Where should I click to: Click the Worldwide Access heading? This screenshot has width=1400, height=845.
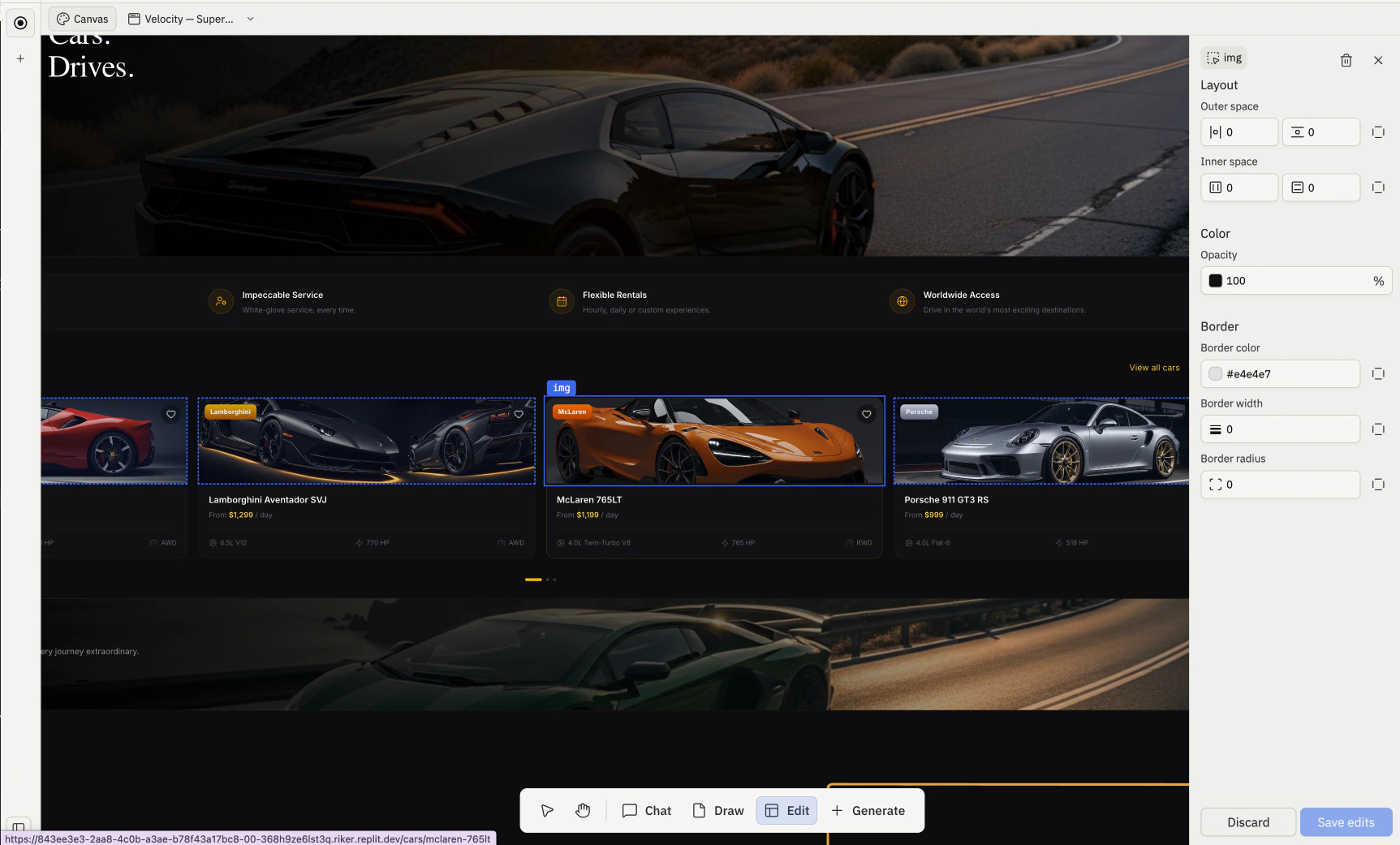(x=961, y=295)
